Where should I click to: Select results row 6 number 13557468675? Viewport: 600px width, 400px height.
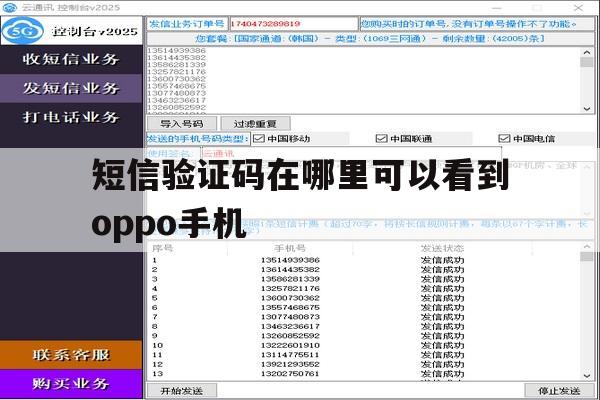[x=290, y=307]
